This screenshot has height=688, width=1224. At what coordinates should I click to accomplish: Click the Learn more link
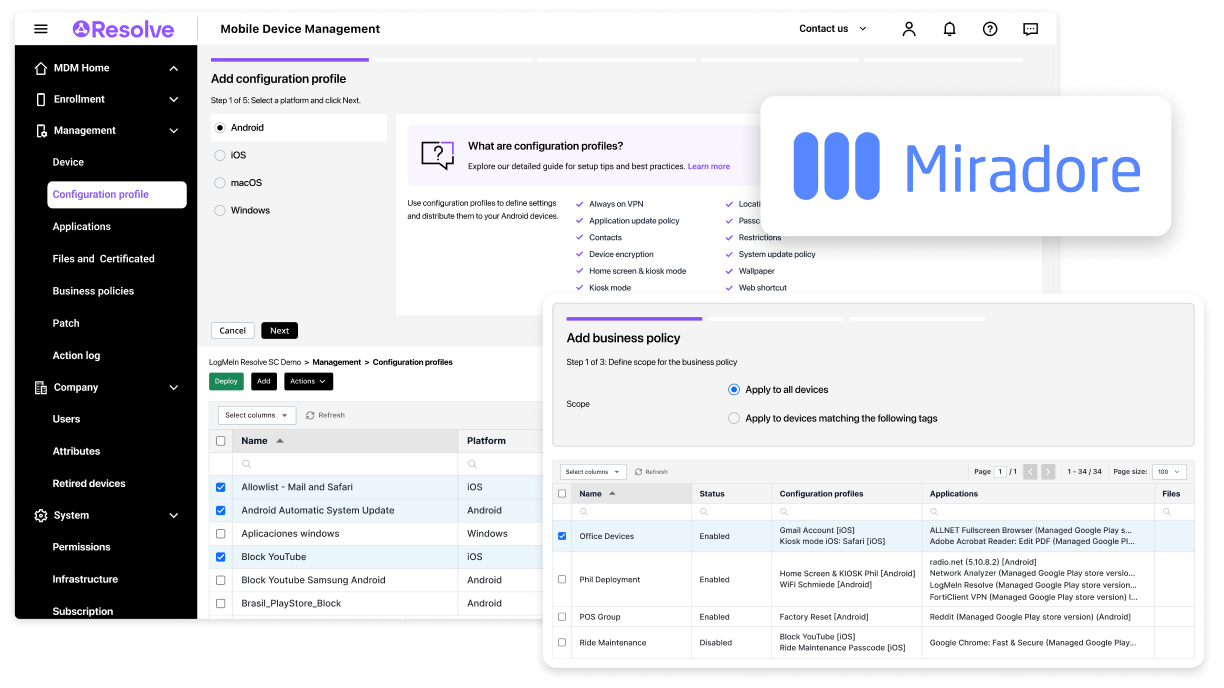tap(709, 166)
